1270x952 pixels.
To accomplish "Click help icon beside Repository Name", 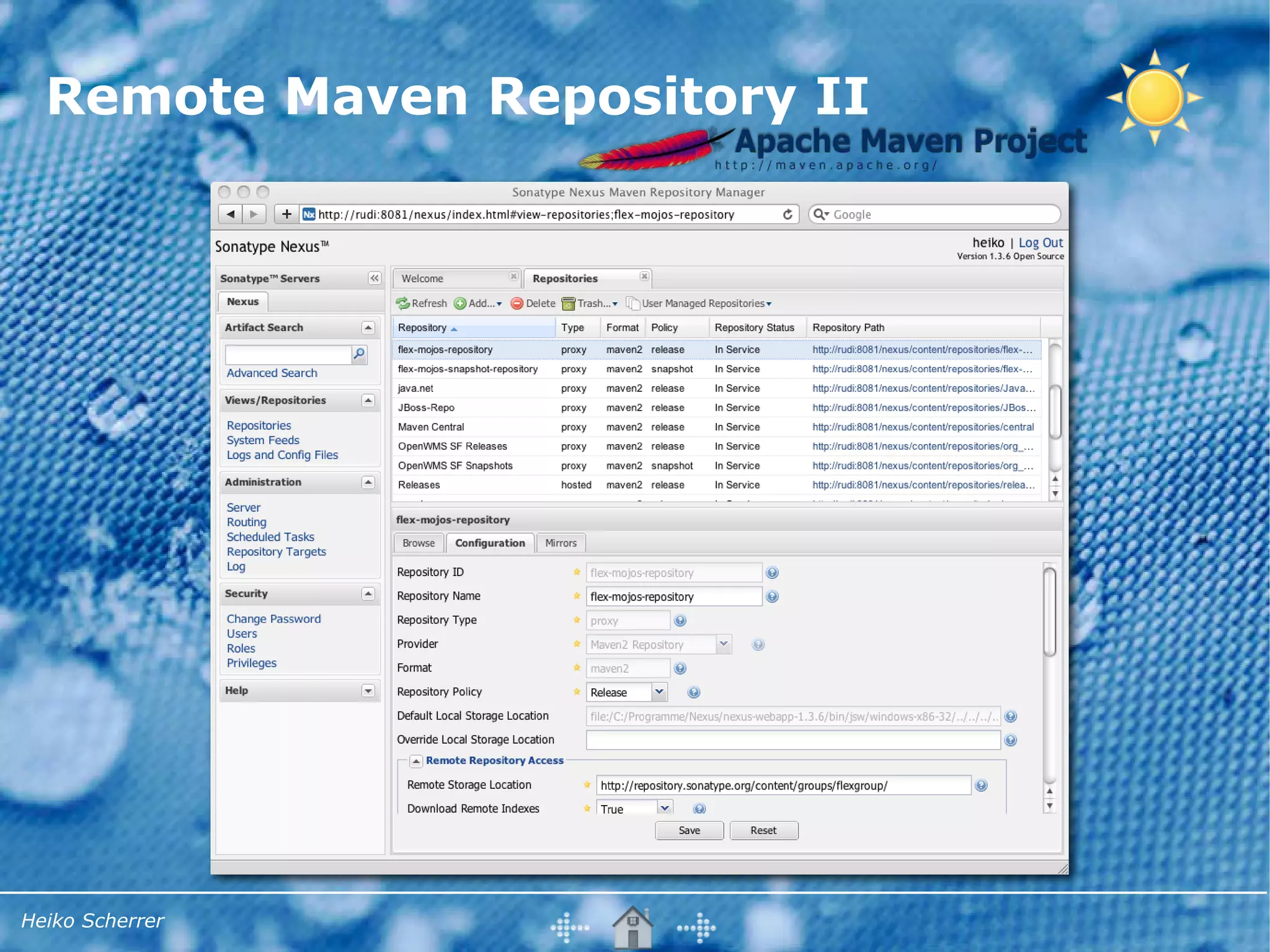I will click(x=772, y=597).
